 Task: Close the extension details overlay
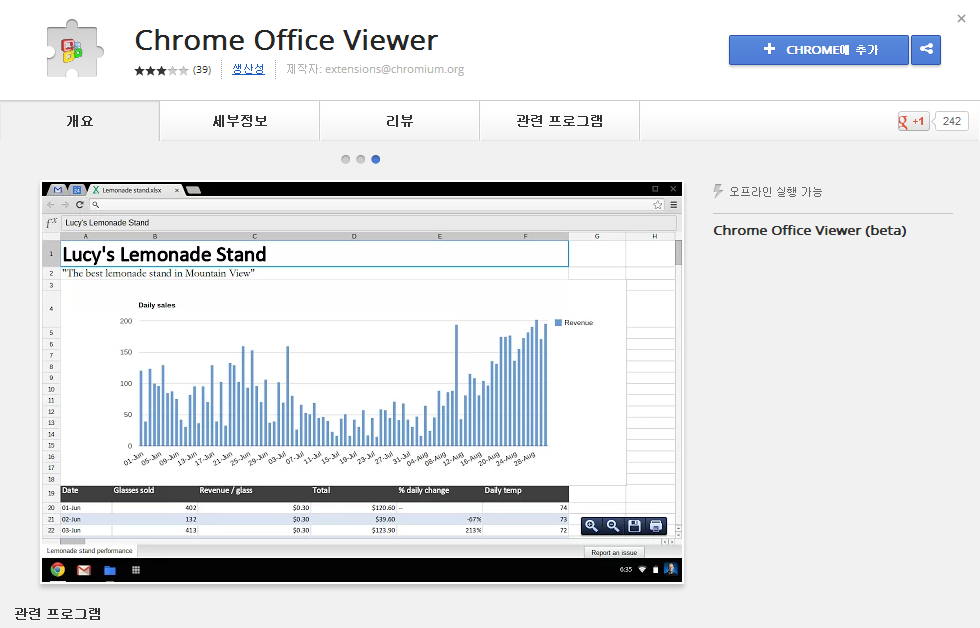point(961,19)
